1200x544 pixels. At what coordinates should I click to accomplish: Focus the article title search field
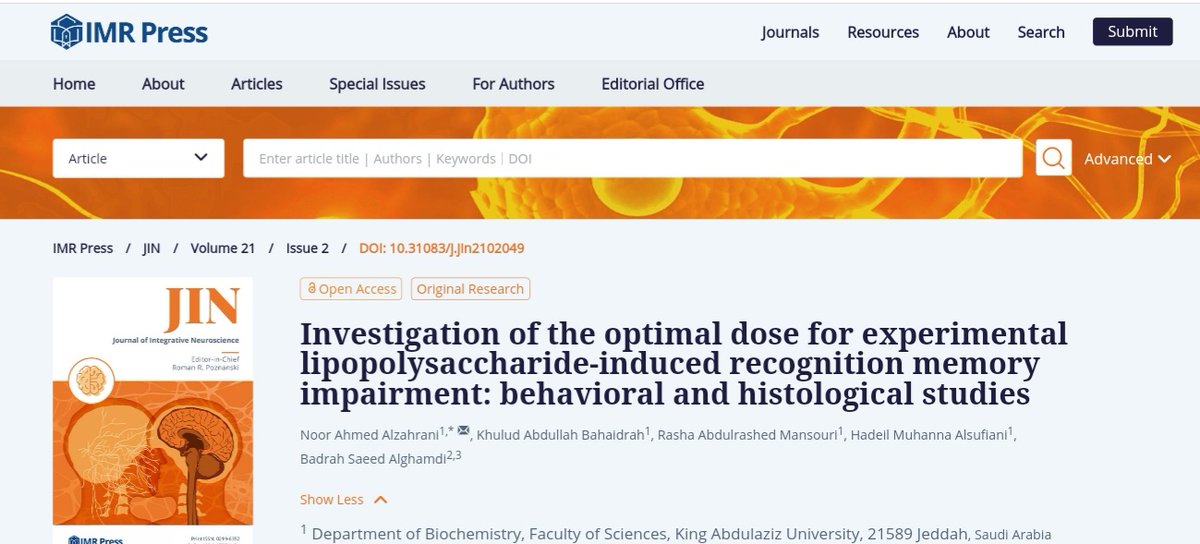632,158
